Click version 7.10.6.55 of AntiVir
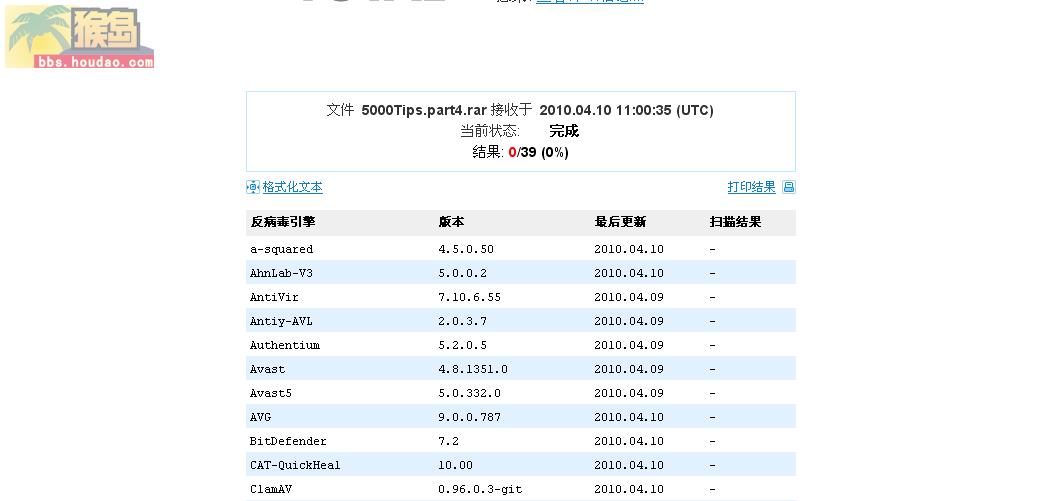 click(x=469, y=297)
